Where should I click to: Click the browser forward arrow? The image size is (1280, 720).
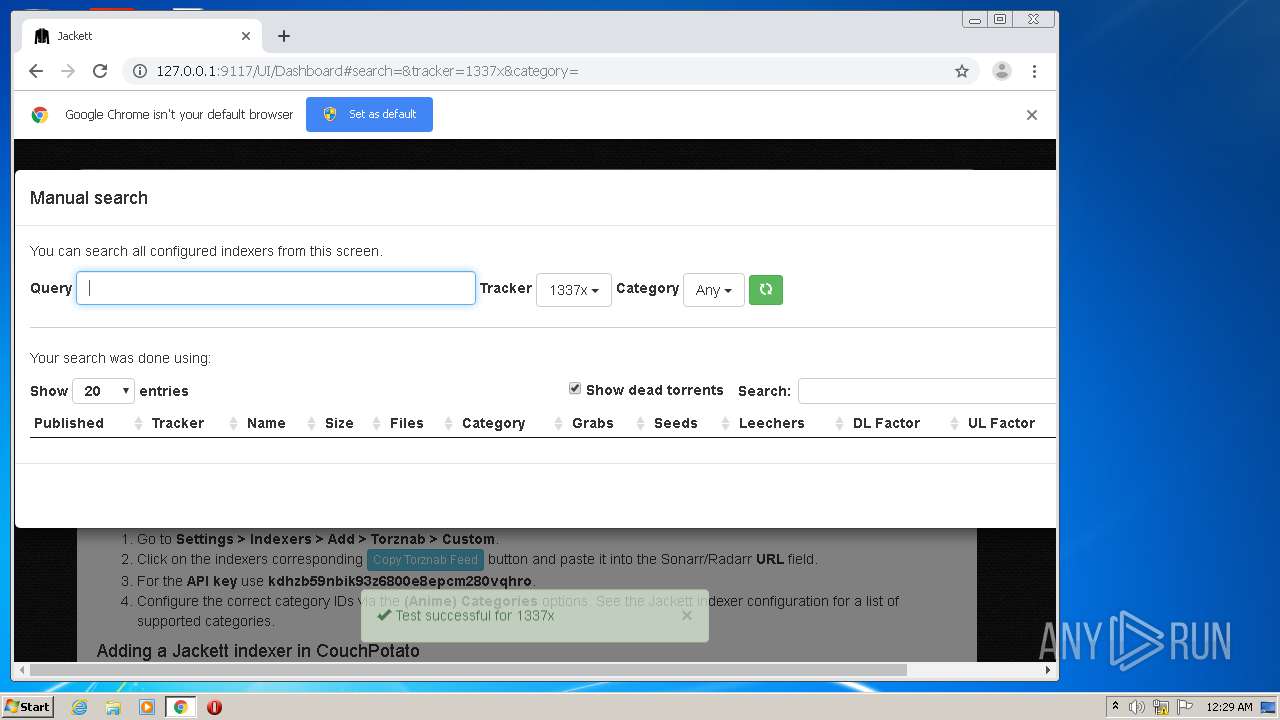pyautogui.click(x=68, y=71)
